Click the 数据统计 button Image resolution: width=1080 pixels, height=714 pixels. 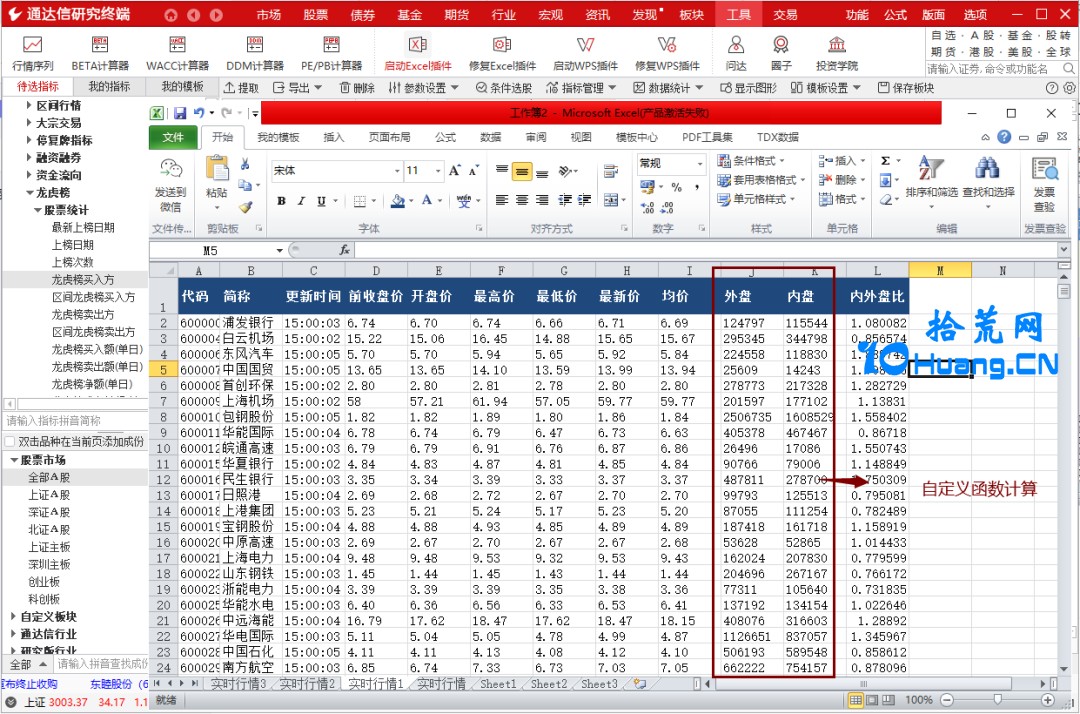point(668,87)
